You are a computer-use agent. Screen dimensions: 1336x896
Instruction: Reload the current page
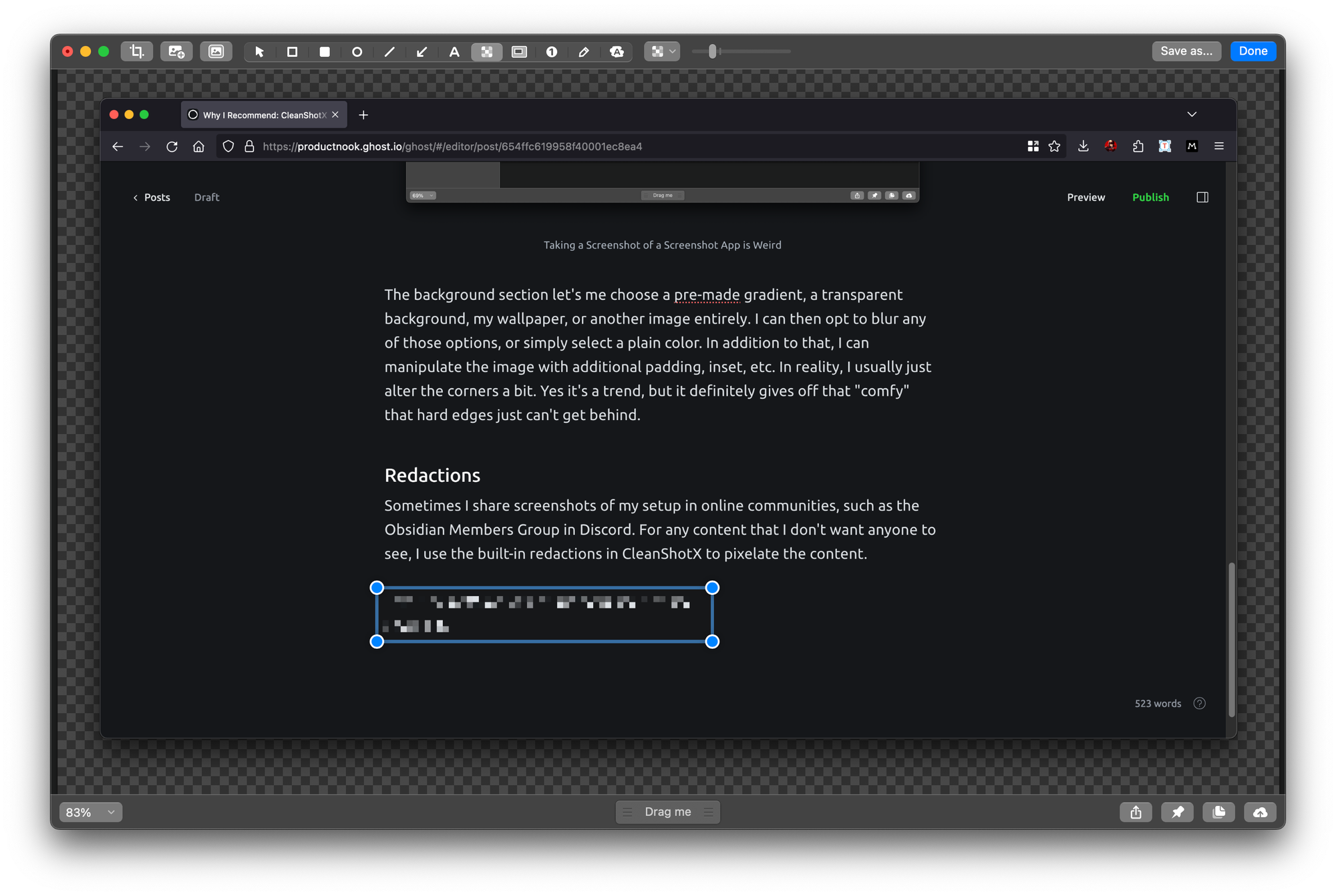pos(172,146)
